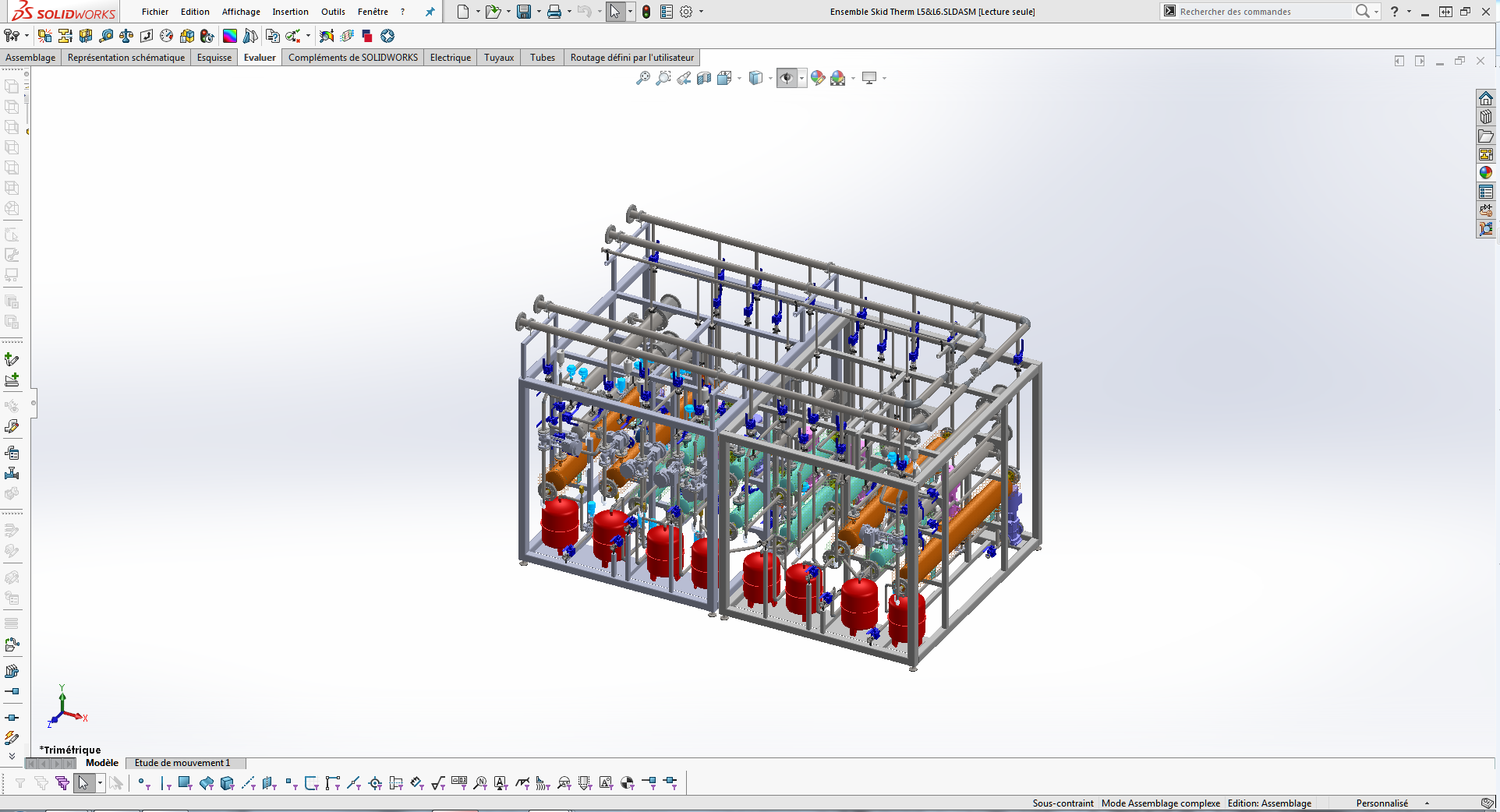Open the Edit Appearance color-ball icon

point(818,78)
